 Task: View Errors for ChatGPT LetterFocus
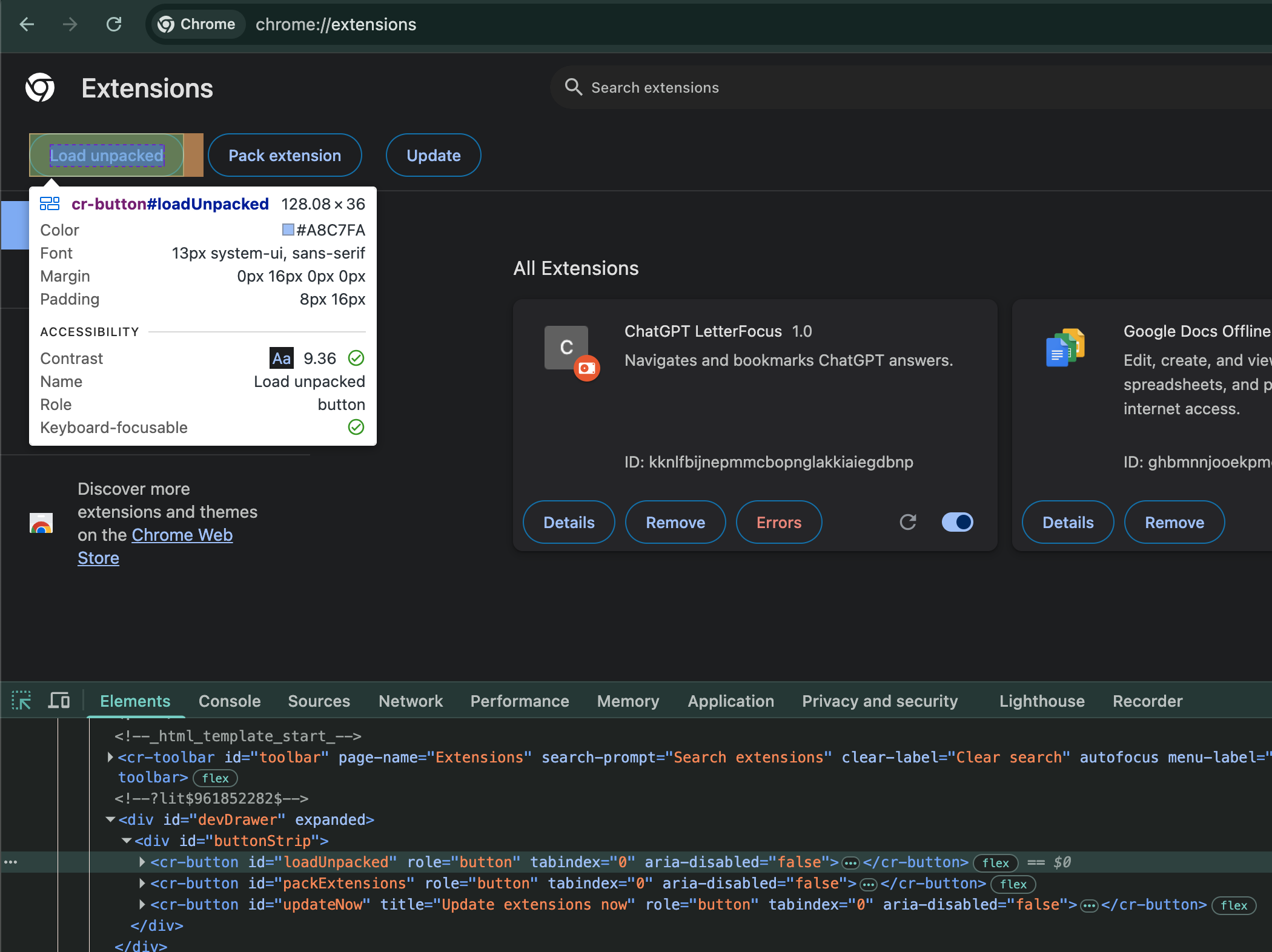pyautogui.click(x=779, y=523)
